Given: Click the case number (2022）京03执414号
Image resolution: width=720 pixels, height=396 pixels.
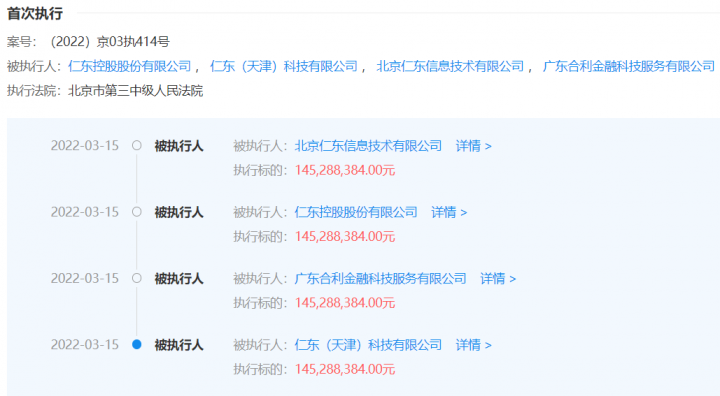Looking at the screenshot, I should [x=110, y=42].
